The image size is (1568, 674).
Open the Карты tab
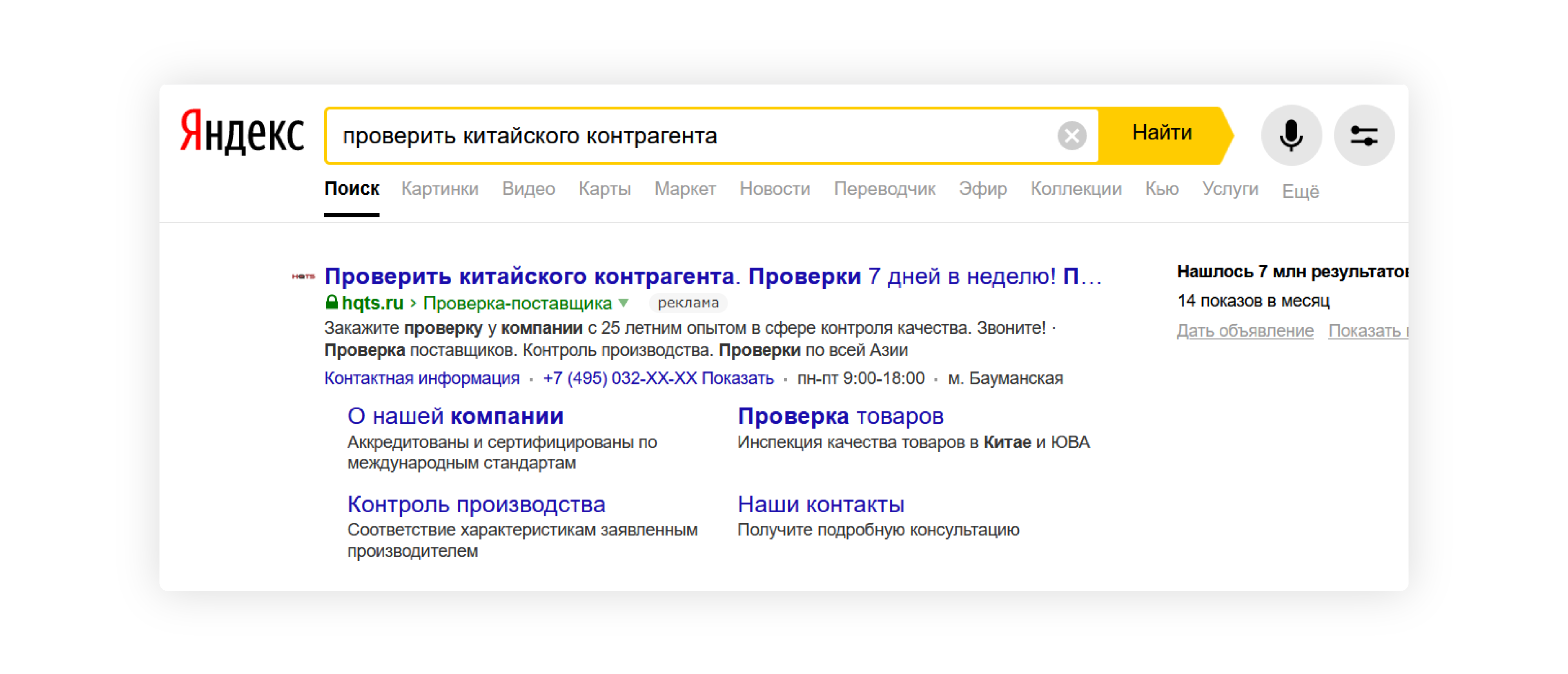click(x=604, y=189)
